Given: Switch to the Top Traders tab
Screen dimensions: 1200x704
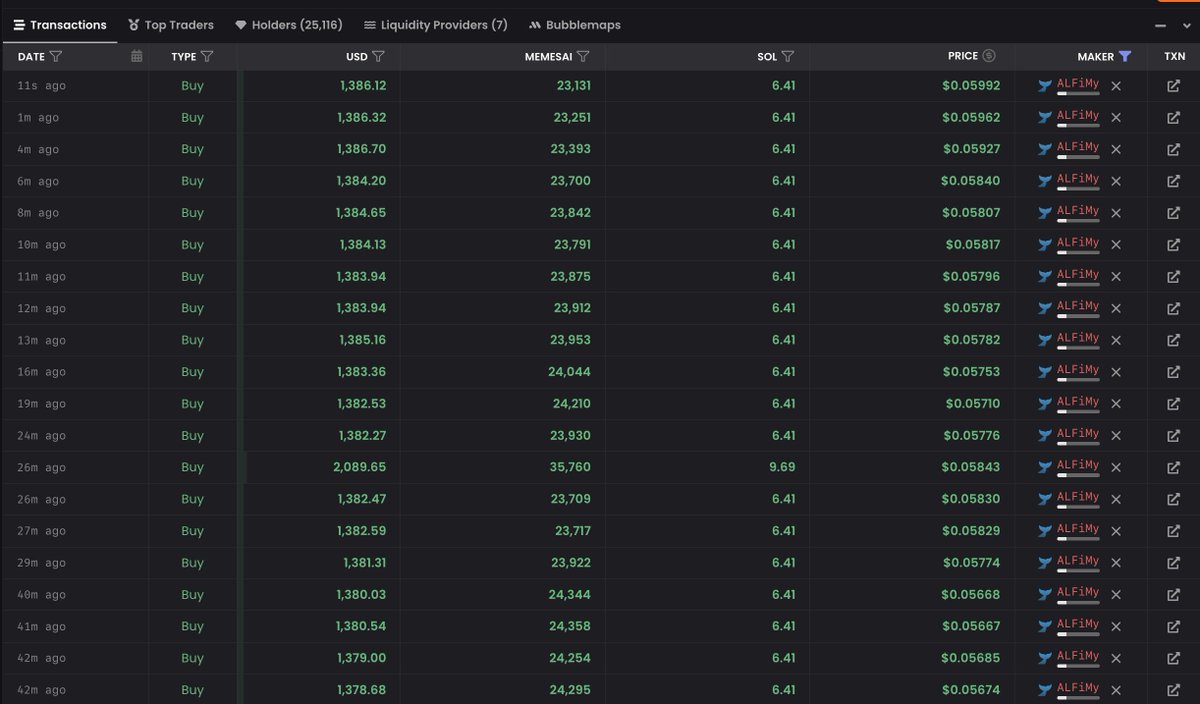Looking at the screenshot, I should [x=170, y=25].
